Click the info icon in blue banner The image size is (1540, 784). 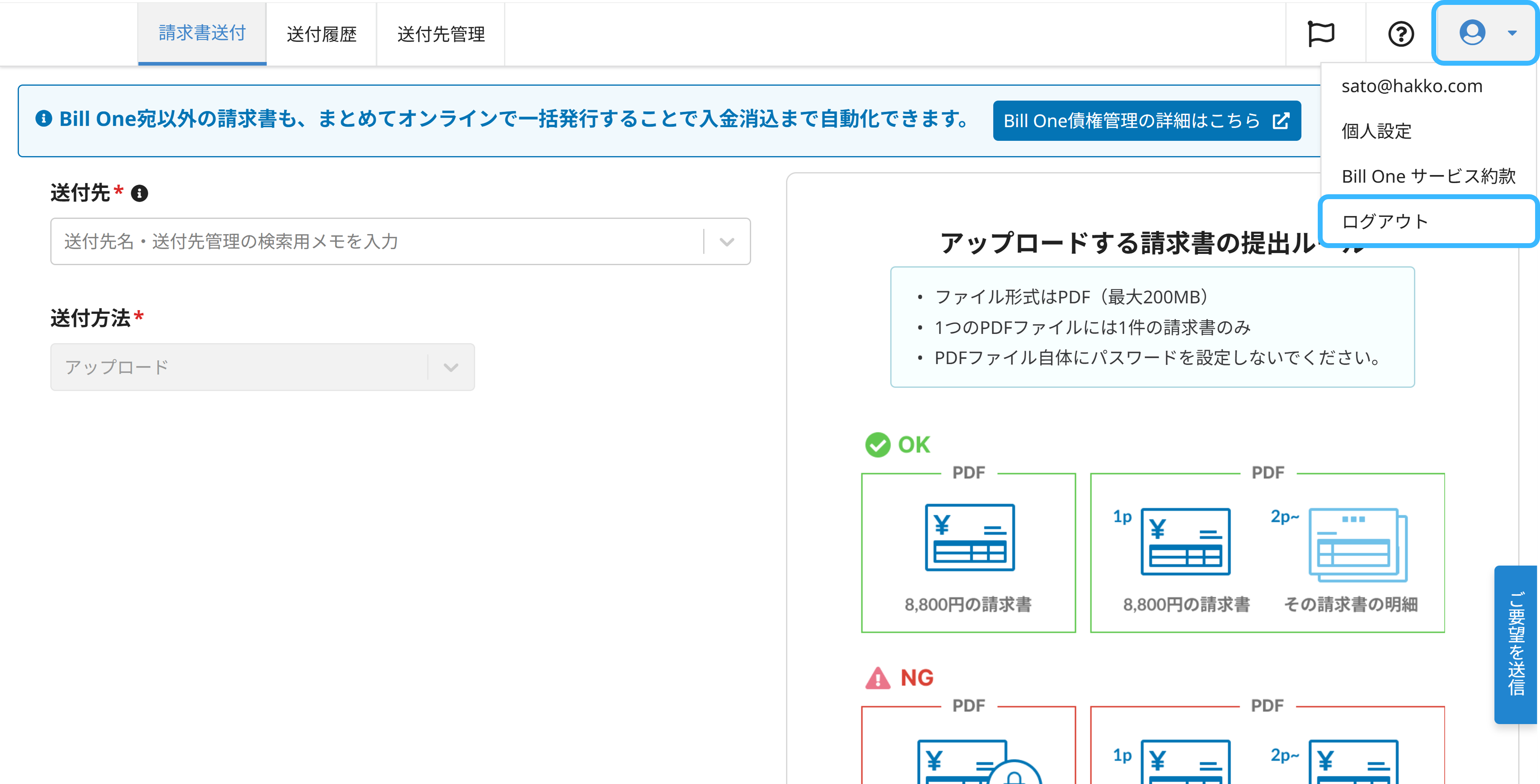coord(44,118)
